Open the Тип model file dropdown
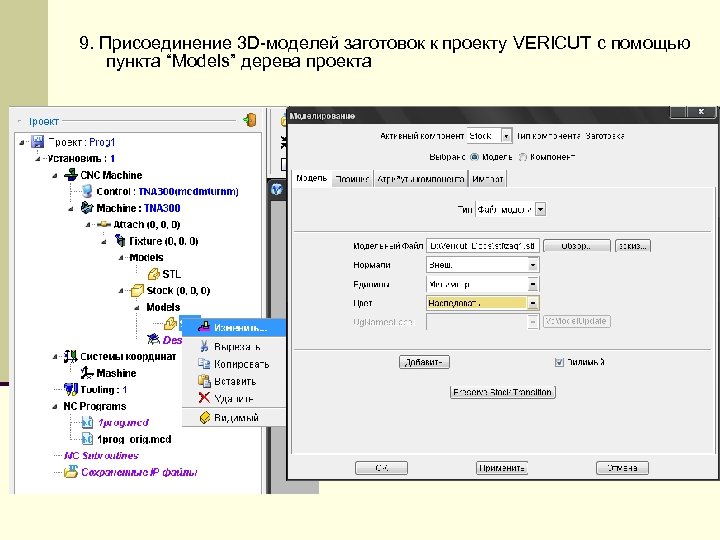 [x=540, y=210]
